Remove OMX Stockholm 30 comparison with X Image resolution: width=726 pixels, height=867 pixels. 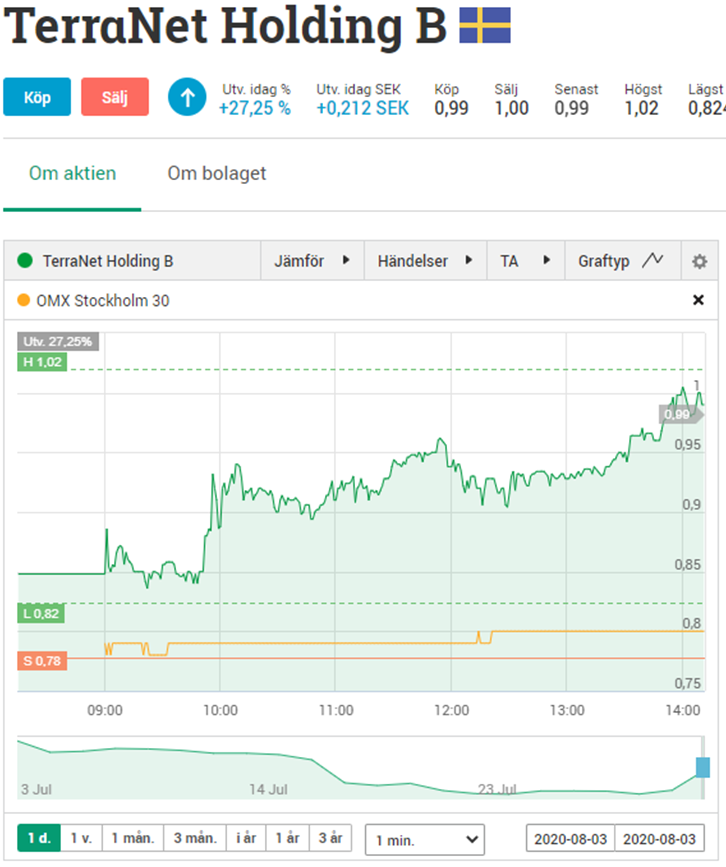coord(698,300)
